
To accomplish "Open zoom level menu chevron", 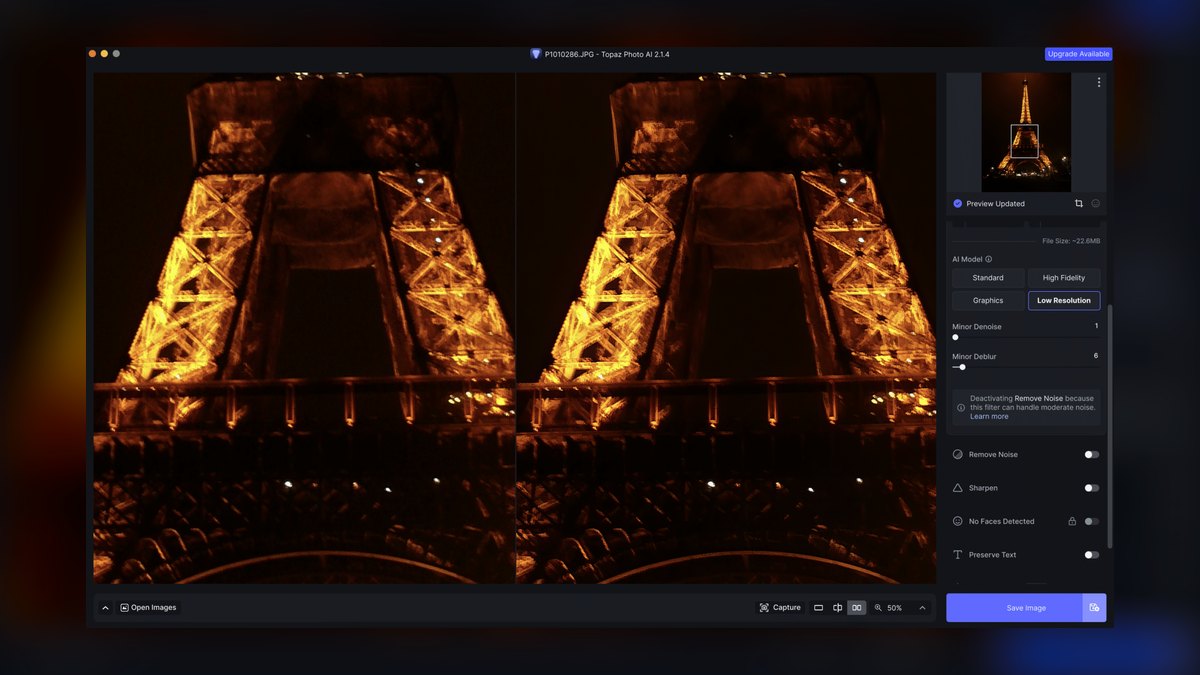I will click(x=922, y=608).
